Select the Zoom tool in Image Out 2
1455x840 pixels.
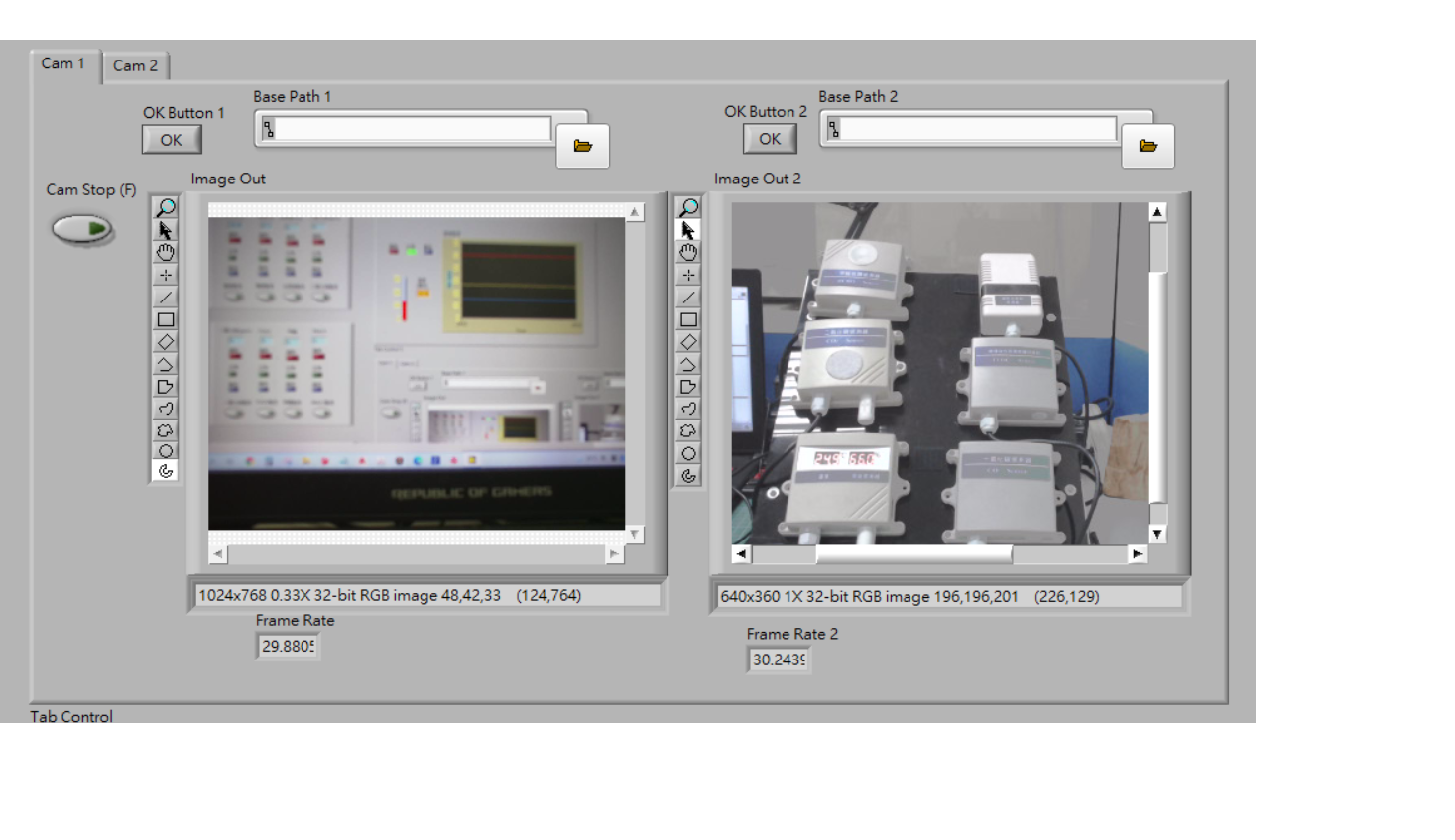(688, 207)
